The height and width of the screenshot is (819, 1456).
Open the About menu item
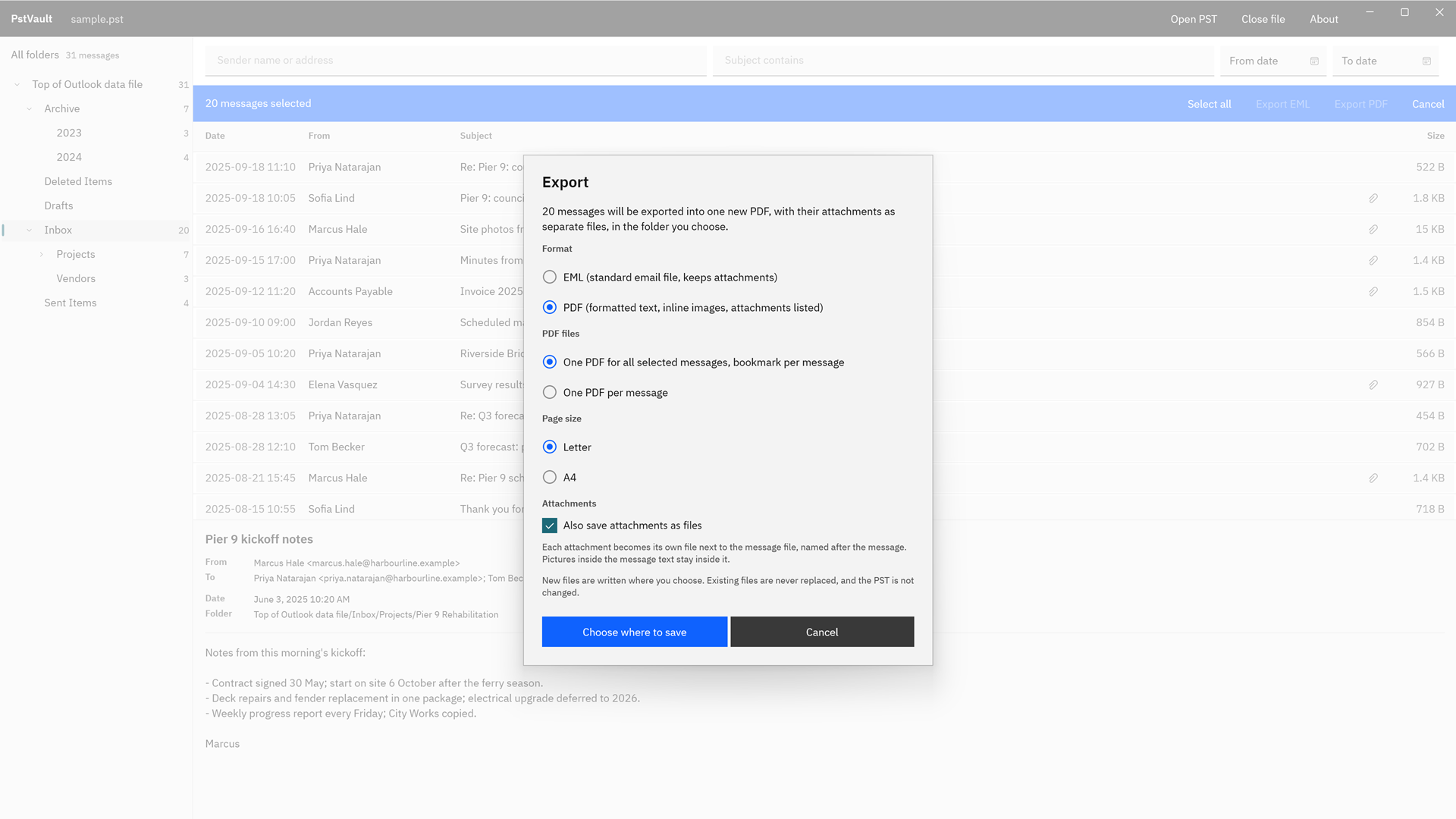(1324, 19)
